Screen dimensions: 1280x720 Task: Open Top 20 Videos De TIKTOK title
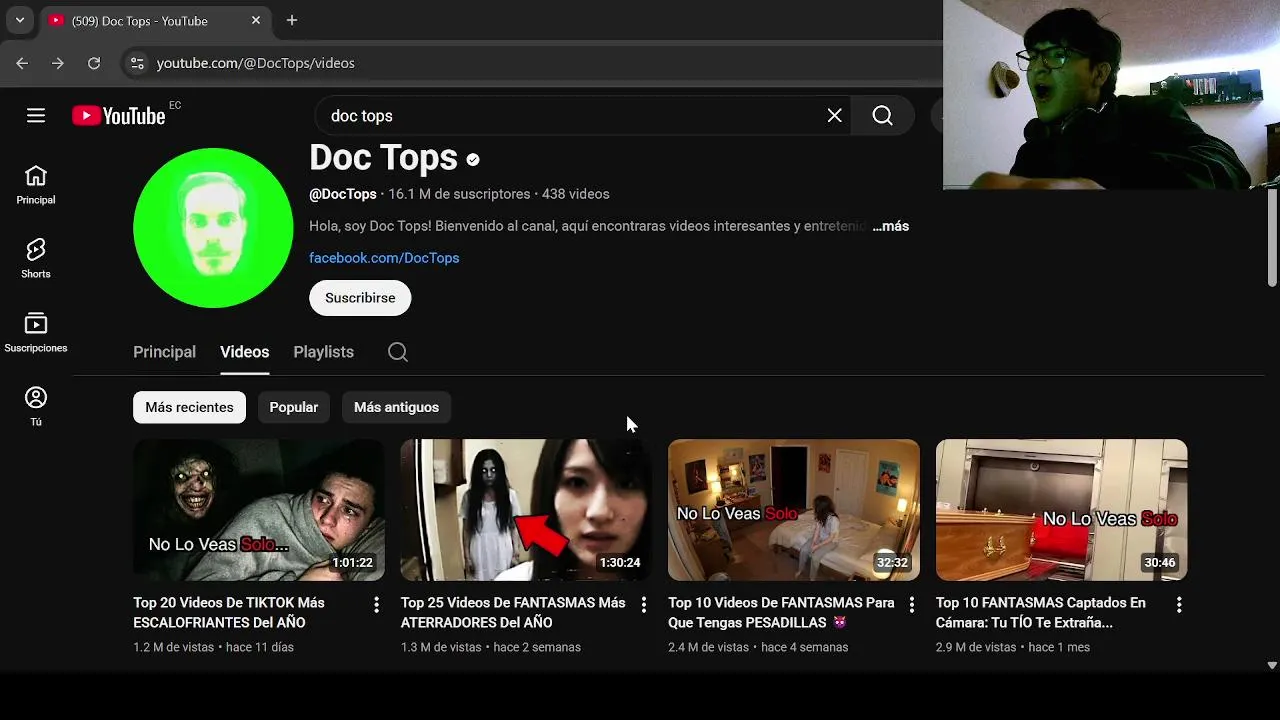(x=229, y=613)
